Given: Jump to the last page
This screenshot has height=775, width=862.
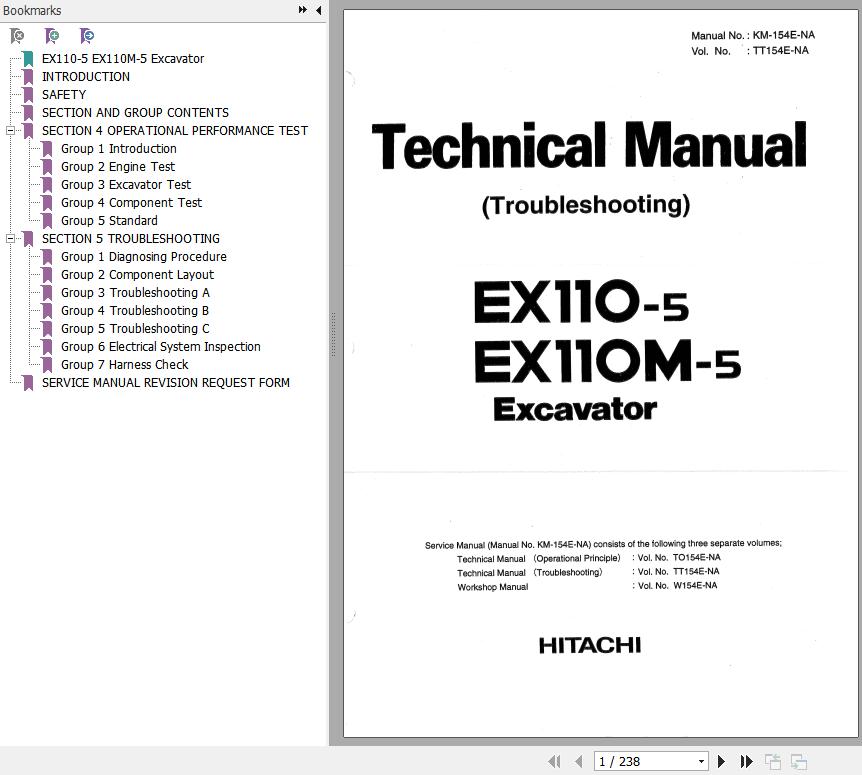Looking at the screenshot, I should 746,761.
